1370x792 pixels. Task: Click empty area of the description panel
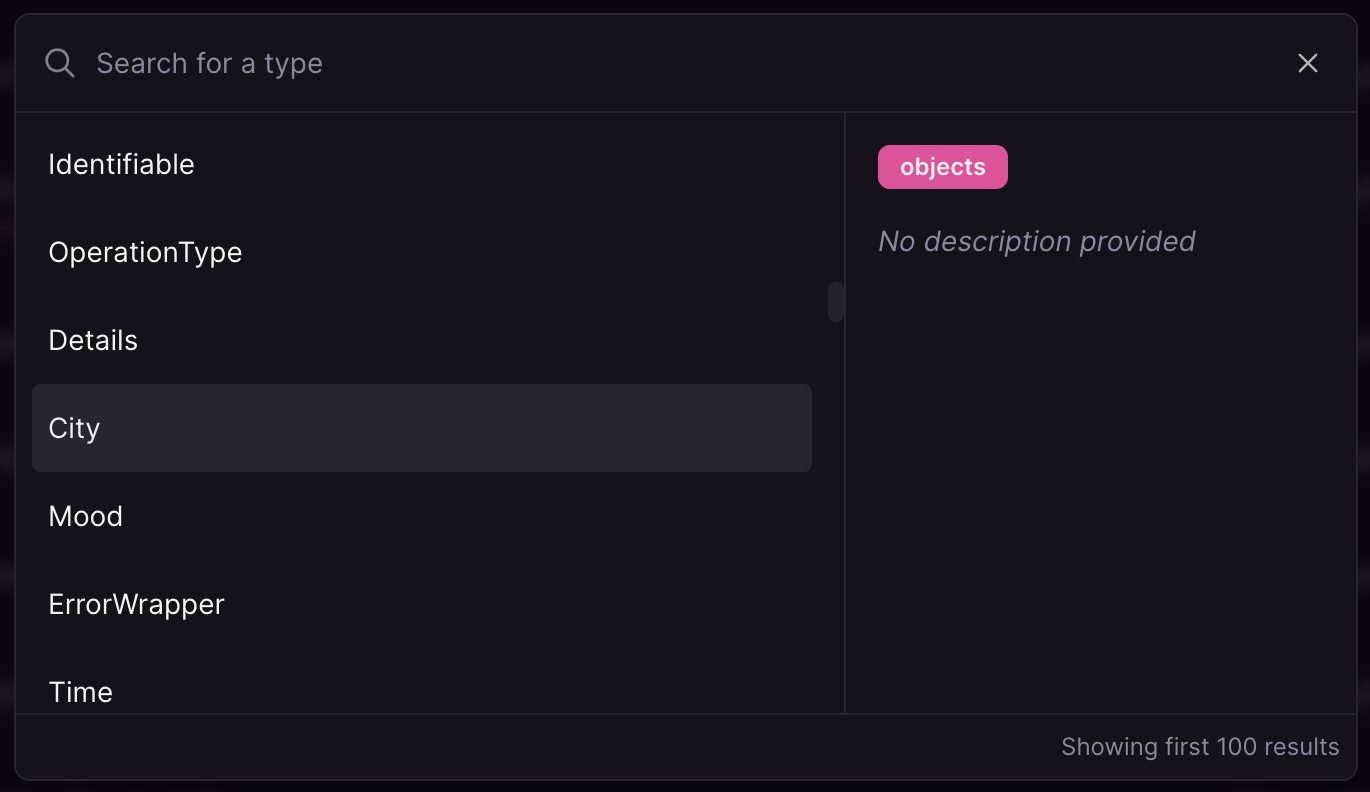(1100, 480)
